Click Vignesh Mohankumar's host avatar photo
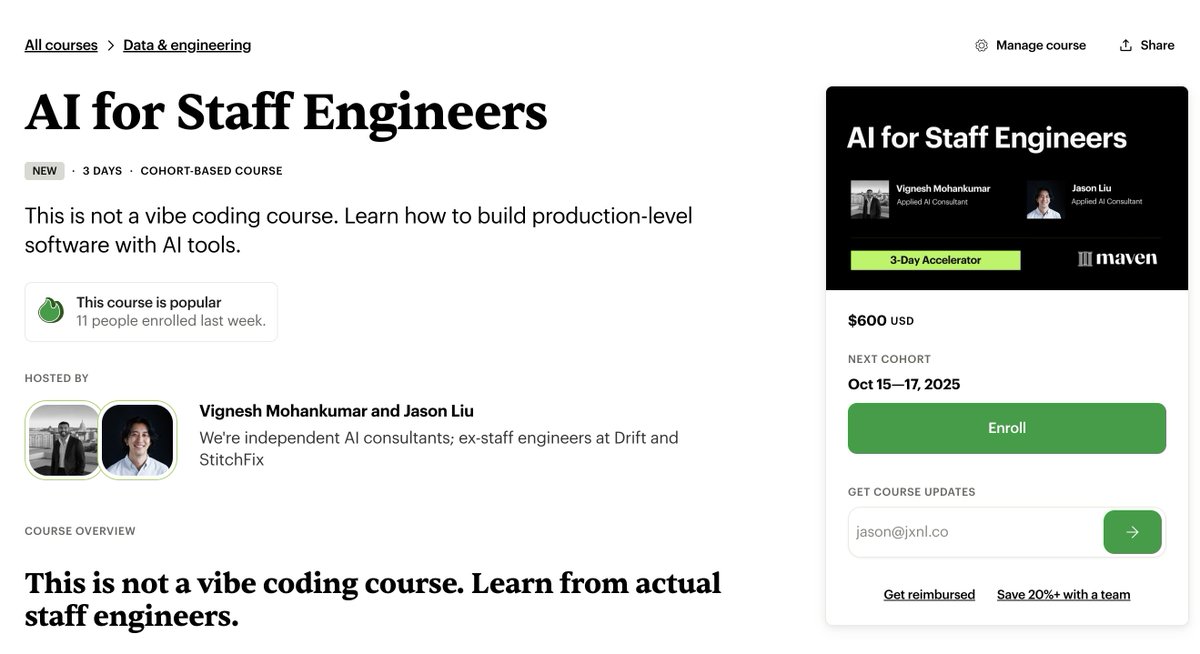The height and width of the screenshot is (654, 1200). click(64, 440)
